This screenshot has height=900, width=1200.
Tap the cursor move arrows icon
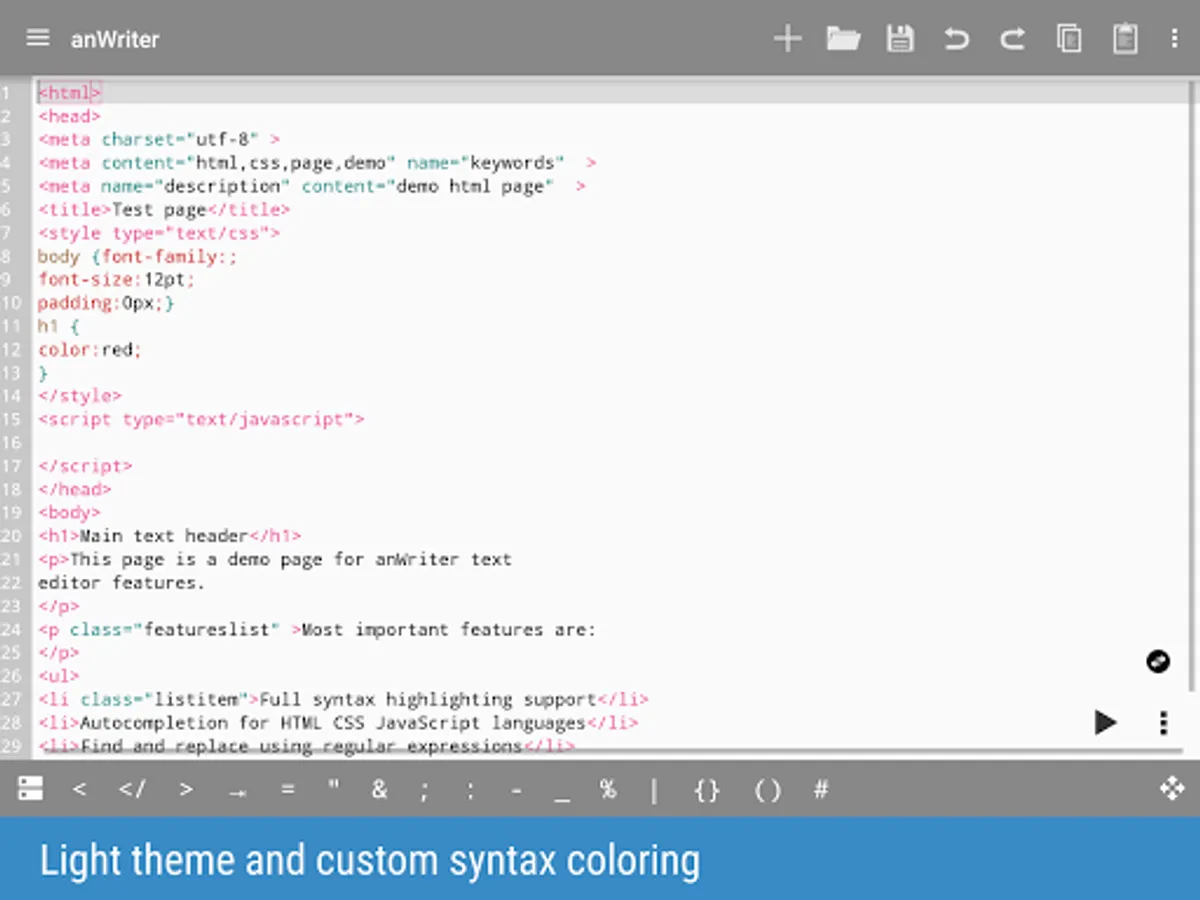tap(1172, 789)
